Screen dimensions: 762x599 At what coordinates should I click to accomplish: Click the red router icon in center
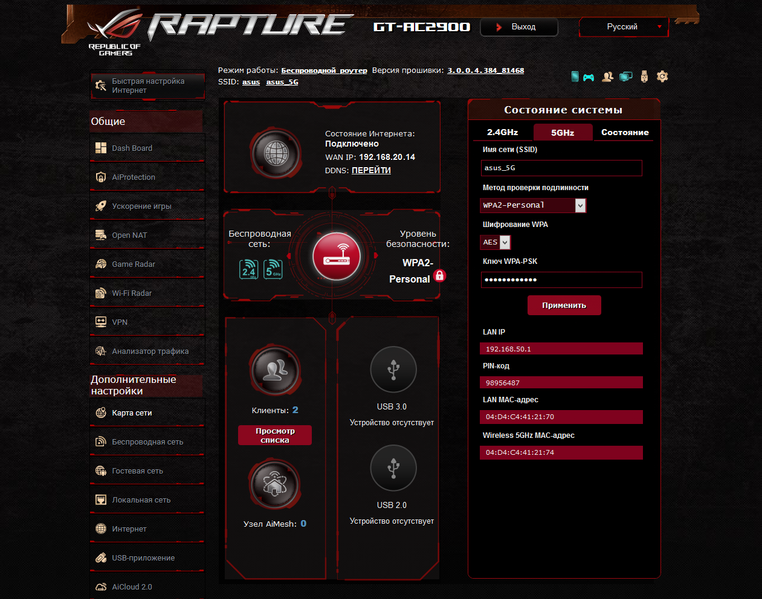[336, 256]
